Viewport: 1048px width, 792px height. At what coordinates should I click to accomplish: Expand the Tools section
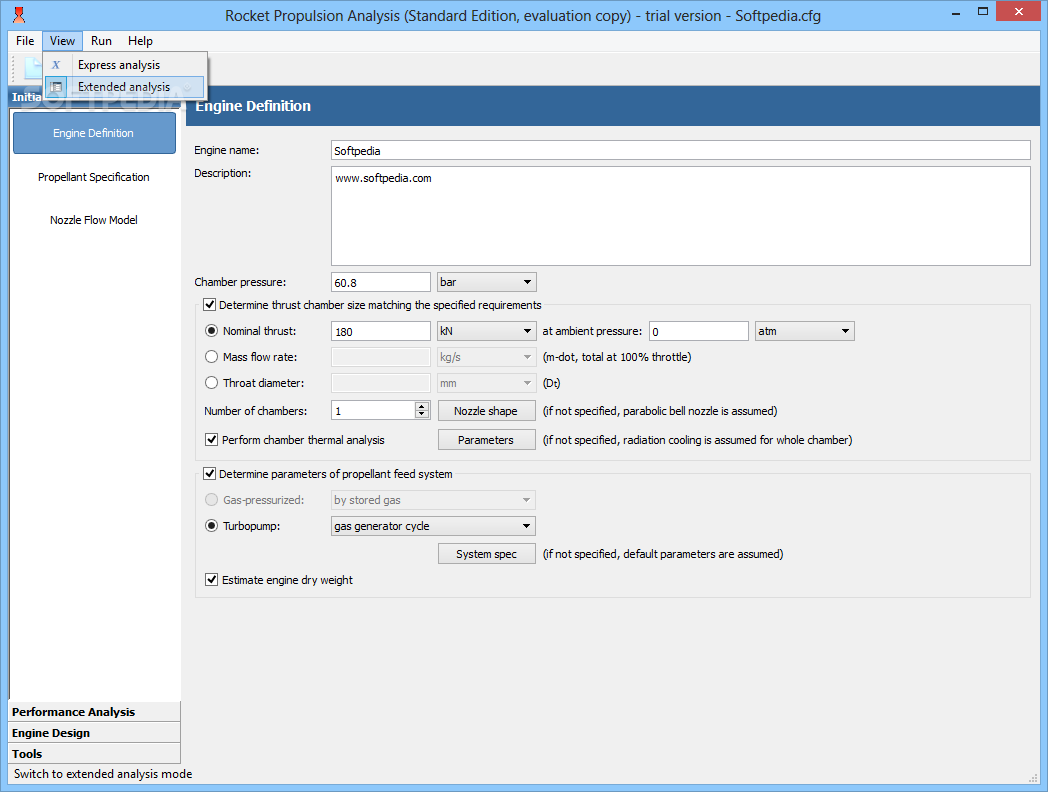(94, 753)
